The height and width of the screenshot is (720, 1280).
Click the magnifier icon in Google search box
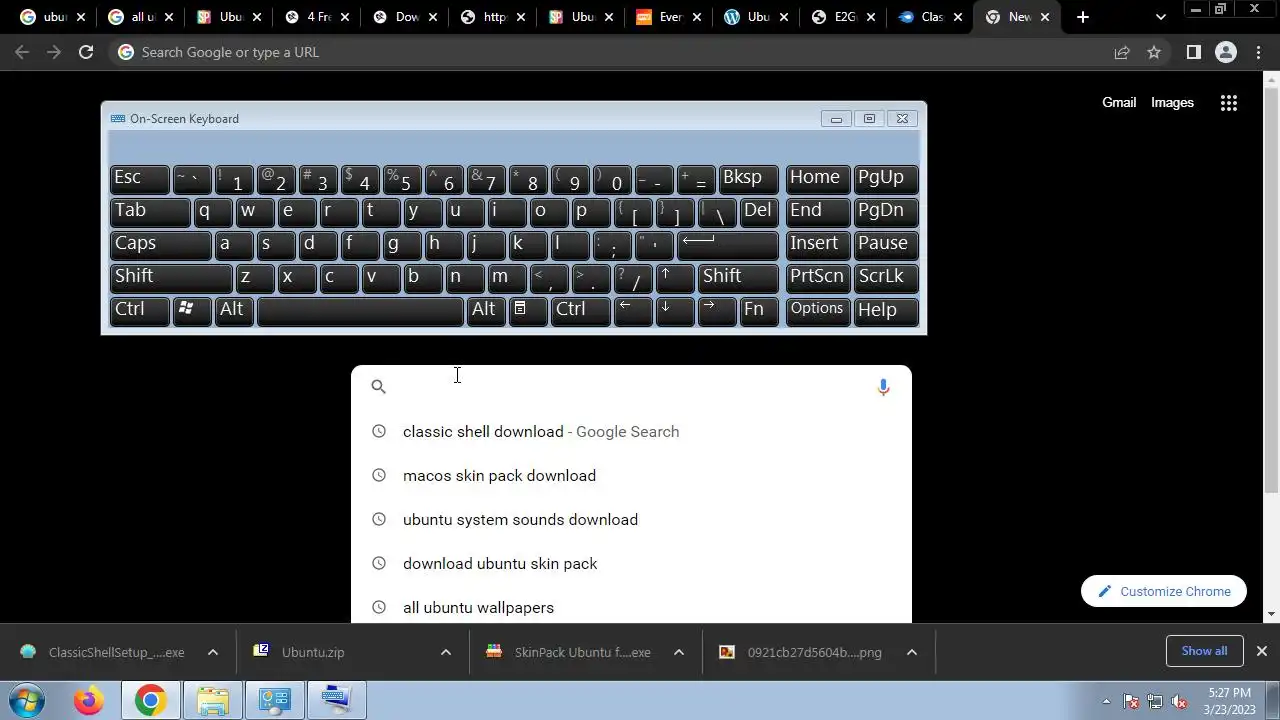click(378, 387)
